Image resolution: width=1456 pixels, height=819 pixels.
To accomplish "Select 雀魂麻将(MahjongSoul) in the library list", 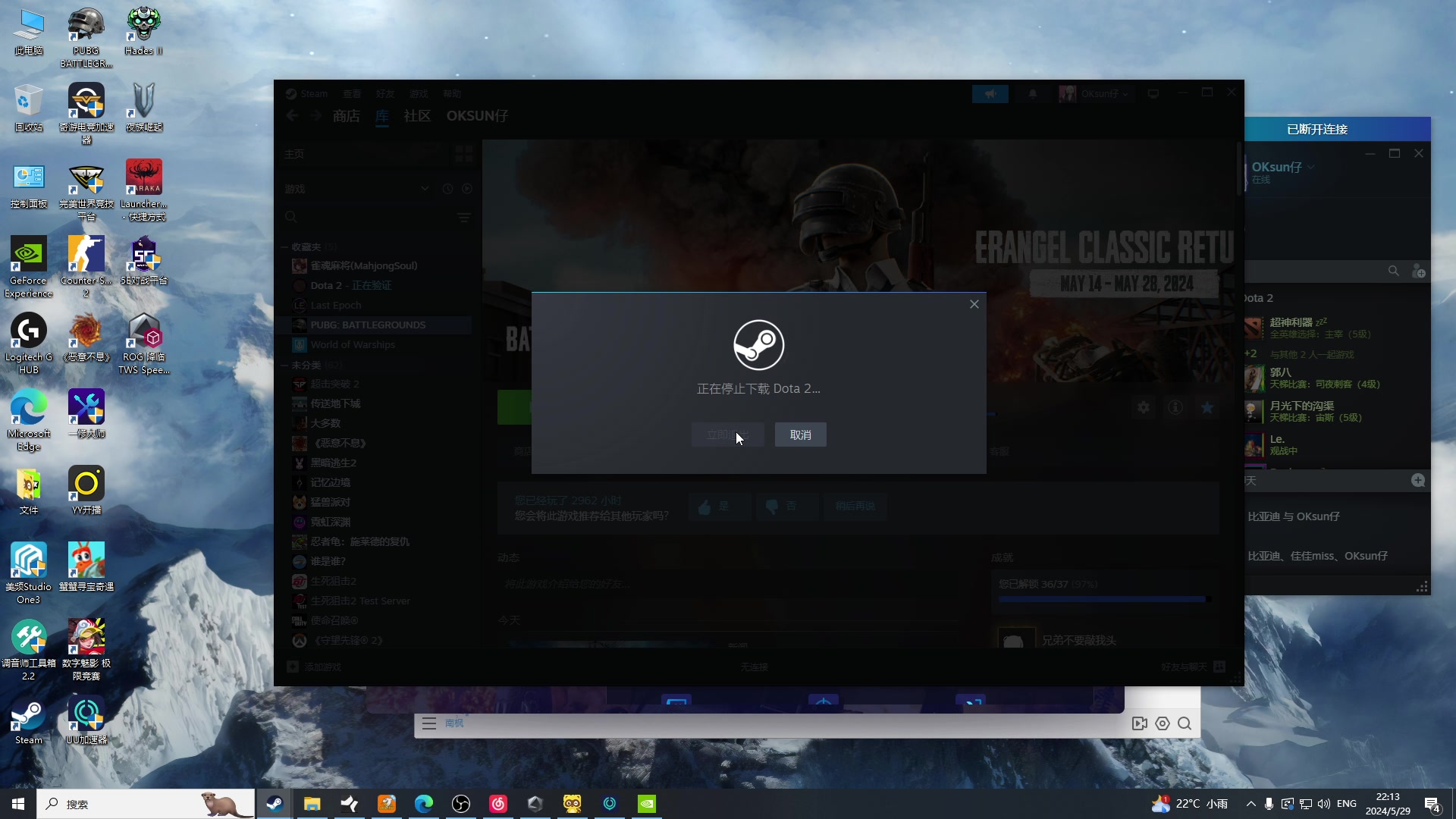I will tap(364, 266).
